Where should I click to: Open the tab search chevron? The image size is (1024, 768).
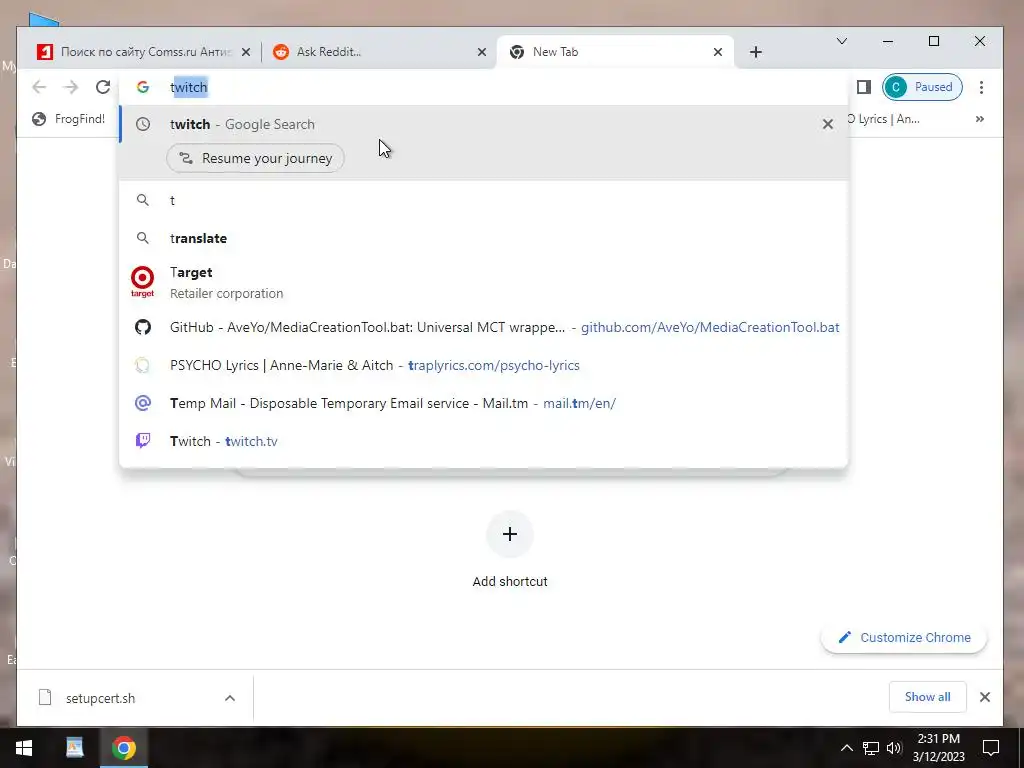click(842, 41)
